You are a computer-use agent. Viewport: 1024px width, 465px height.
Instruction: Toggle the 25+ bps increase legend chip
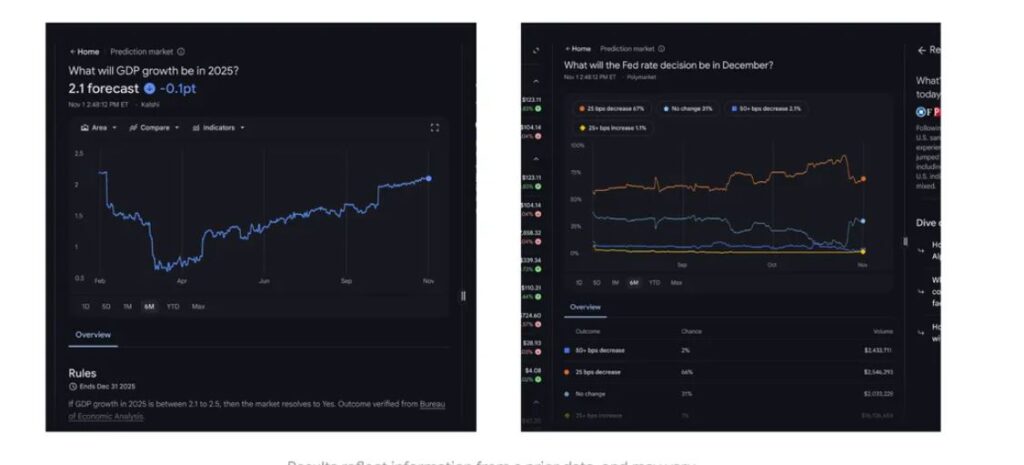pyautogui.click(x=613, y=128)
